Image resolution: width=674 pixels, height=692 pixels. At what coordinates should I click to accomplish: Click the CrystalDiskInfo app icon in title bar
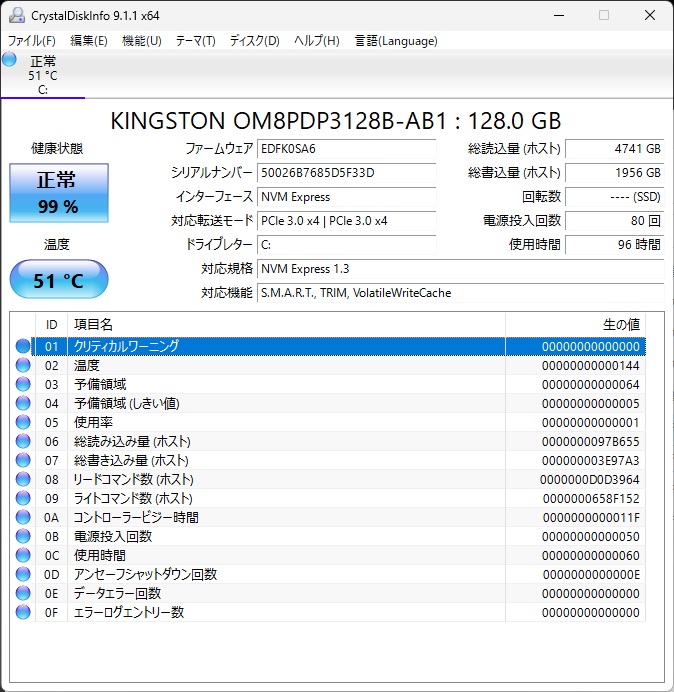pos(17,15)
